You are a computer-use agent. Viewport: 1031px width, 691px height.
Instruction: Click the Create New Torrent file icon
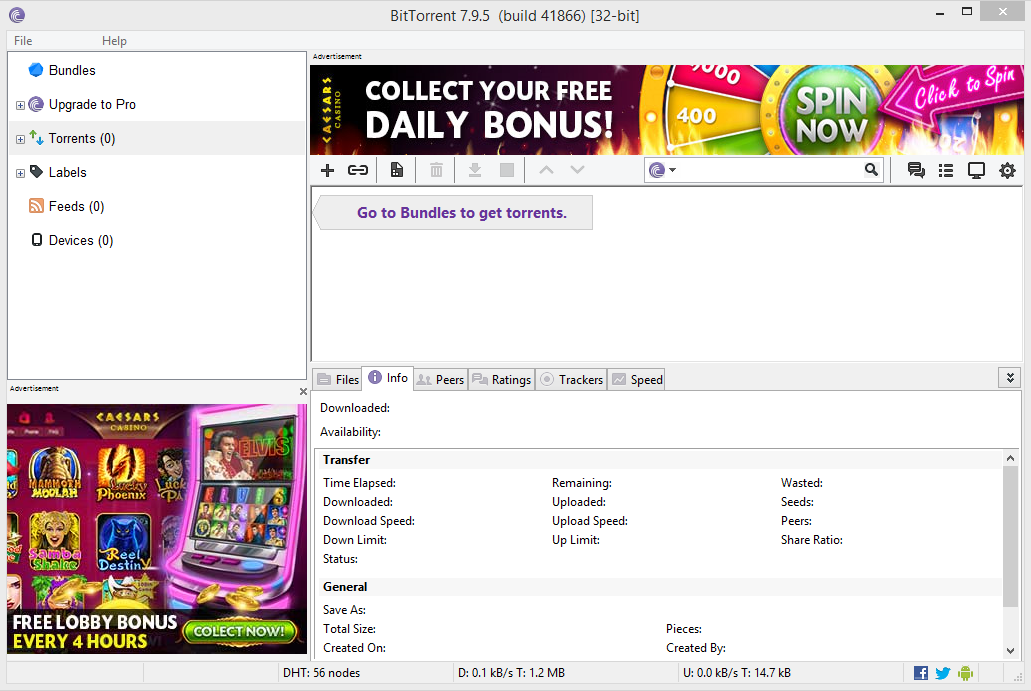click(x=396, y=170)
